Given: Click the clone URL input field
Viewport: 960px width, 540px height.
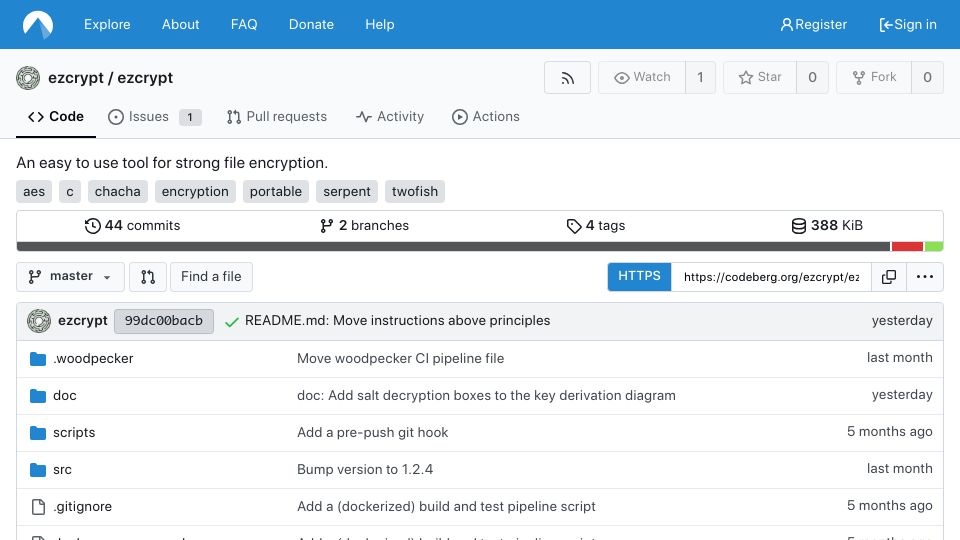Looking at the screenshot, I should click(771, 277).
